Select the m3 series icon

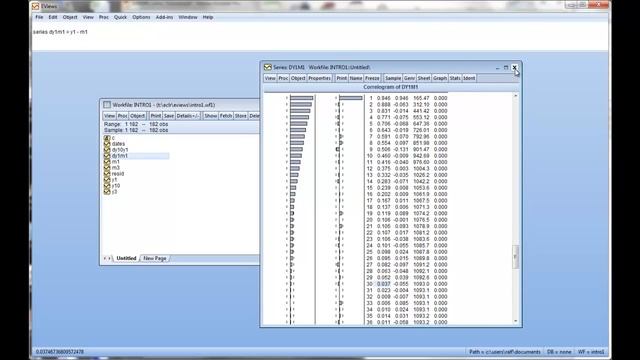(x=107, y=167)
